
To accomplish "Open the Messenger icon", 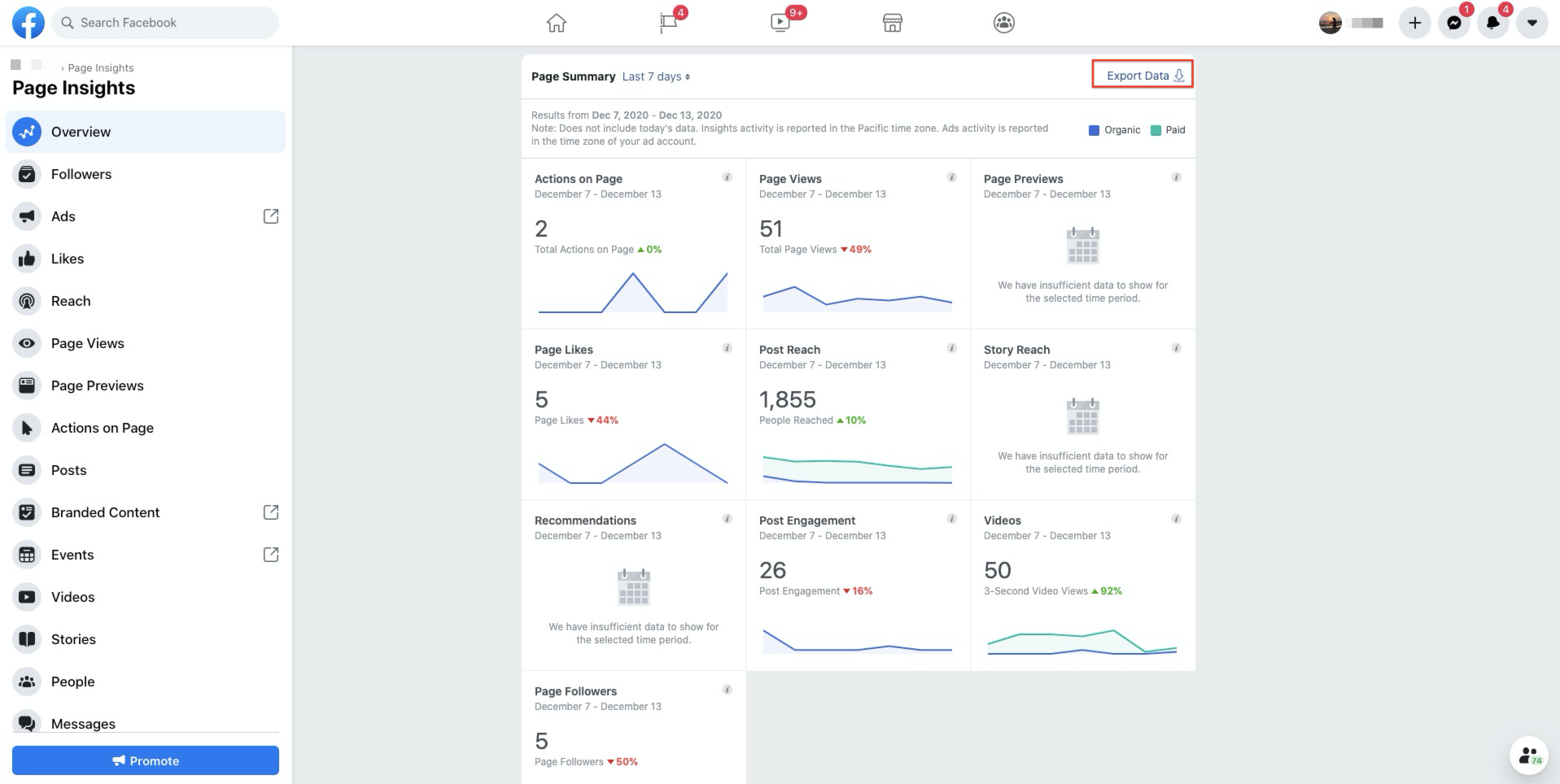I will pyautogui.click(x=1454, y=23).
